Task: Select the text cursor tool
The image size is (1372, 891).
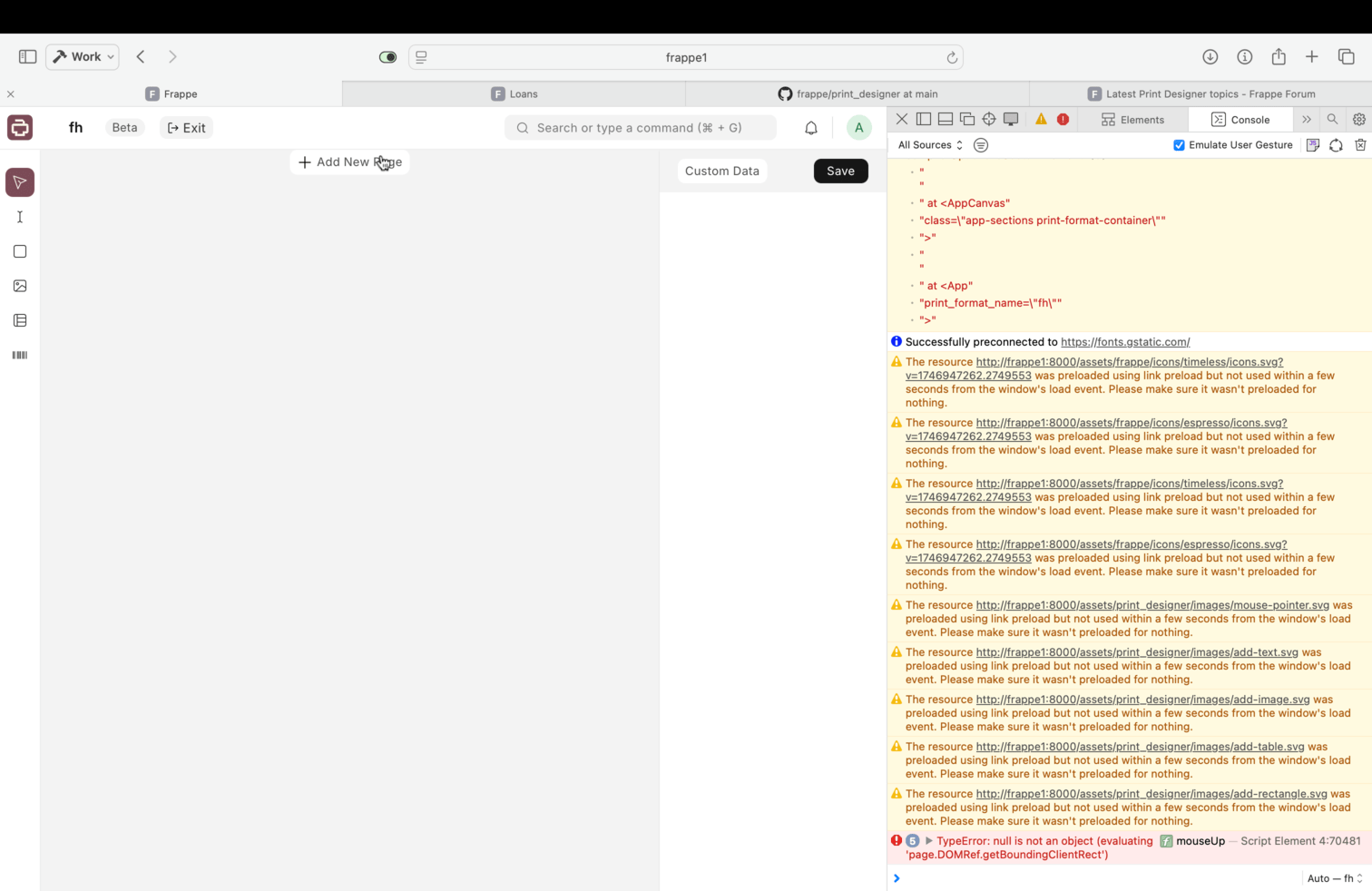Action: [x=20, y=217]
